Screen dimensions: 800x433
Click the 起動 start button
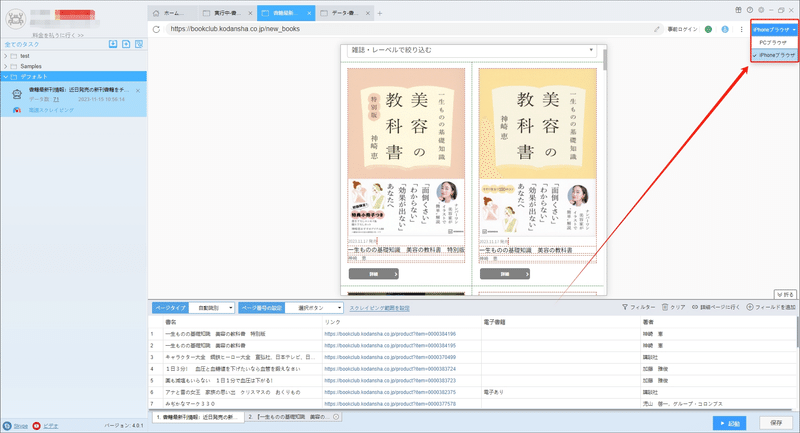730,423
